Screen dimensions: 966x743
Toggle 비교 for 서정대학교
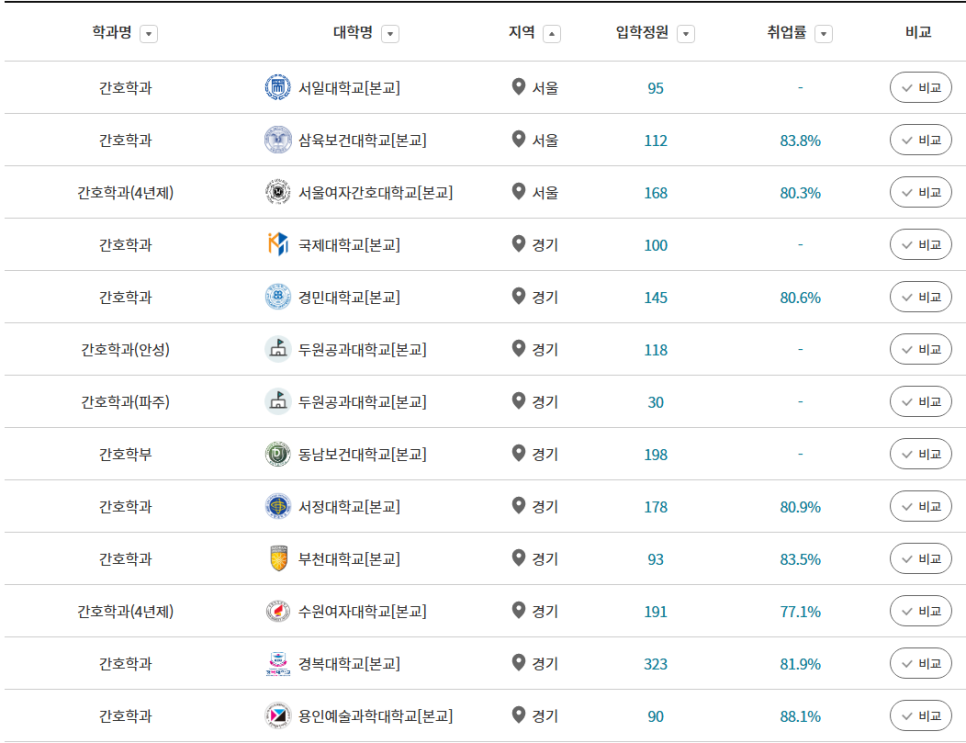[x=920, y=506]
